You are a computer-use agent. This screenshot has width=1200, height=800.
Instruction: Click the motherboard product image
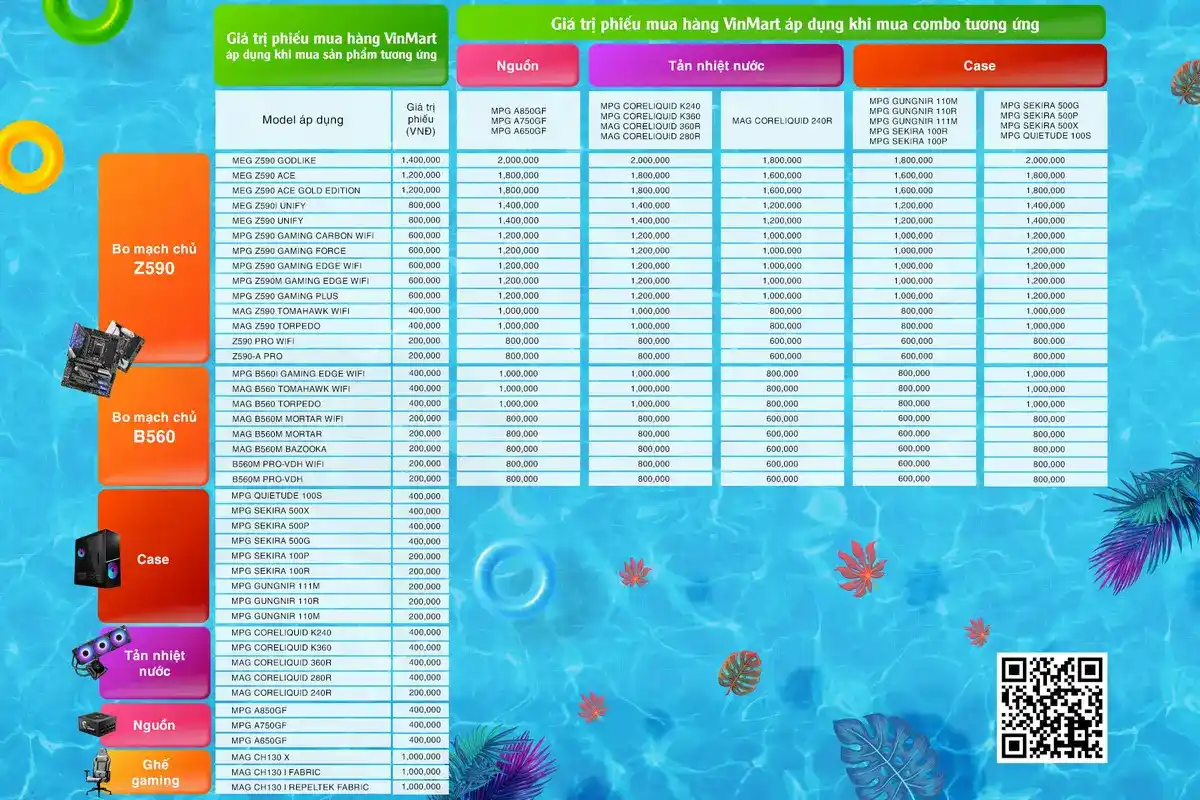click(x=103, y=357)
